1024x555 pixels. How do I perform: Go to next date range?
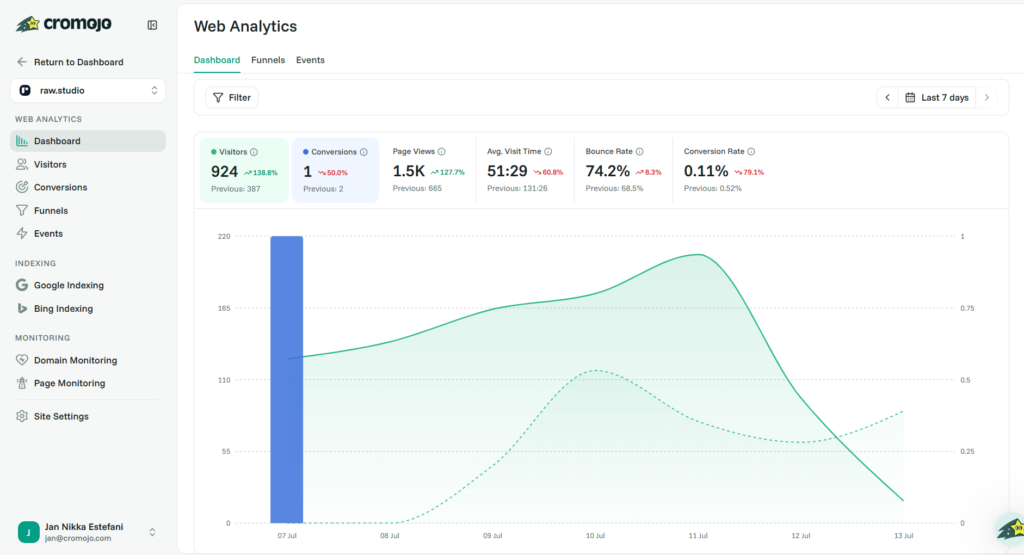[987, 97]
